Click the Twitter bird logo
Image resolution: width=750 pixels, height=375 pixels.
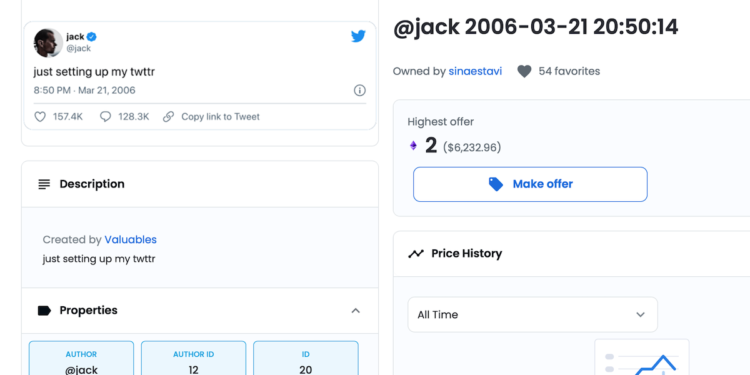[x=358, y=36]
